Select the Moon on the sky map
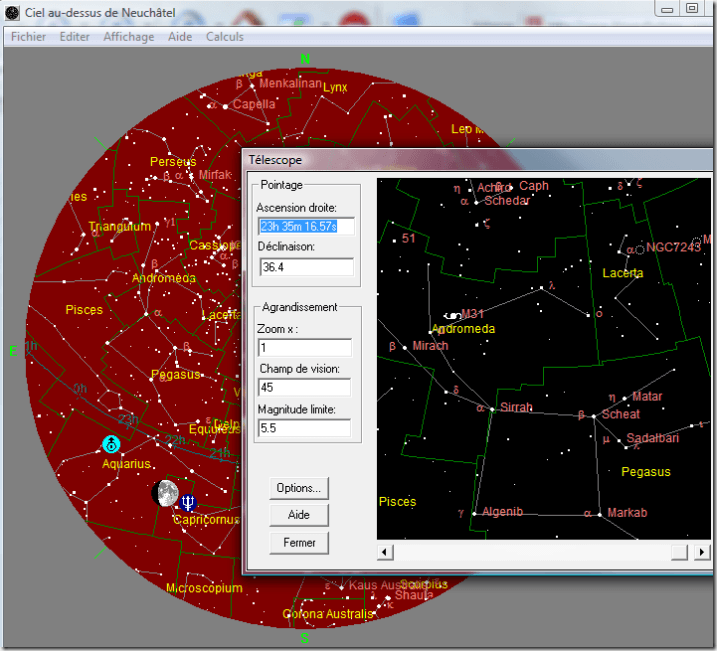 (165, 493)
